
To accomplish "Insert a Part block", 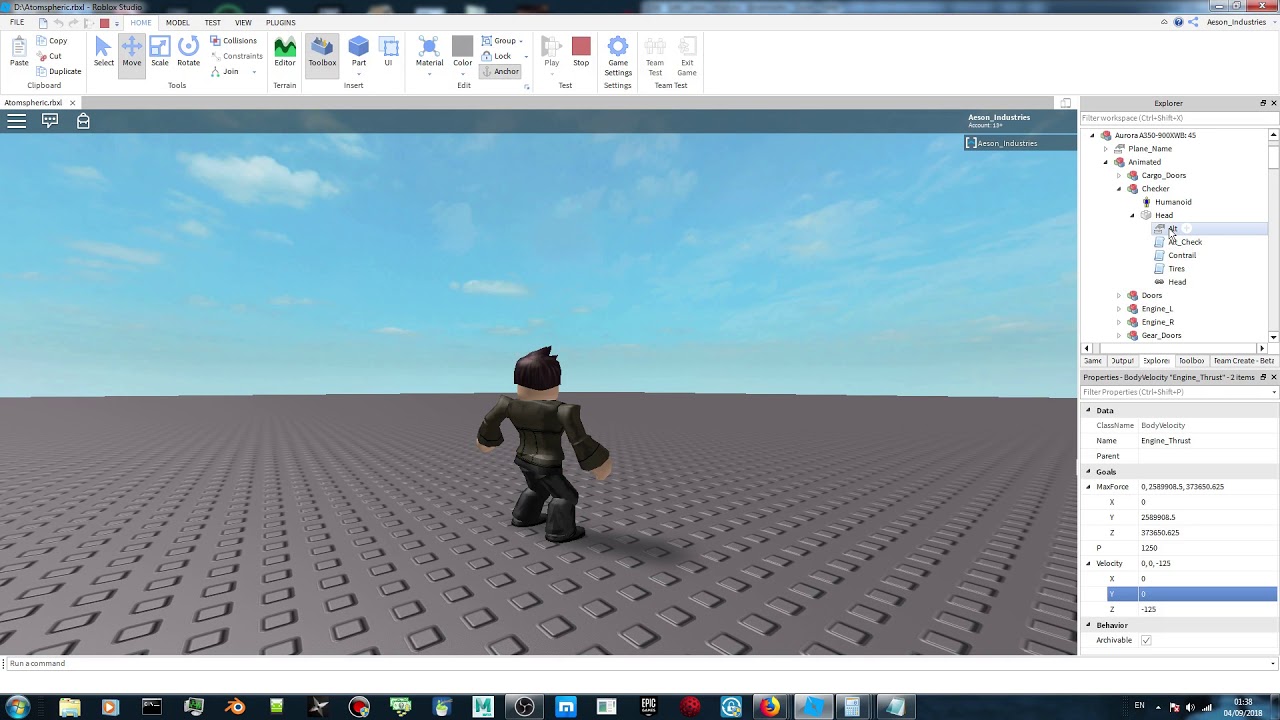I will click(358, 52).
